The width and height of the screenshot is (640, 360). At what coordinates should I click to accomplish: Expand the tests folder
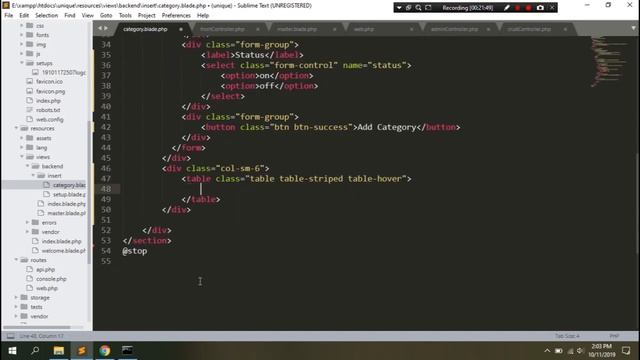[x=16, y=307]
